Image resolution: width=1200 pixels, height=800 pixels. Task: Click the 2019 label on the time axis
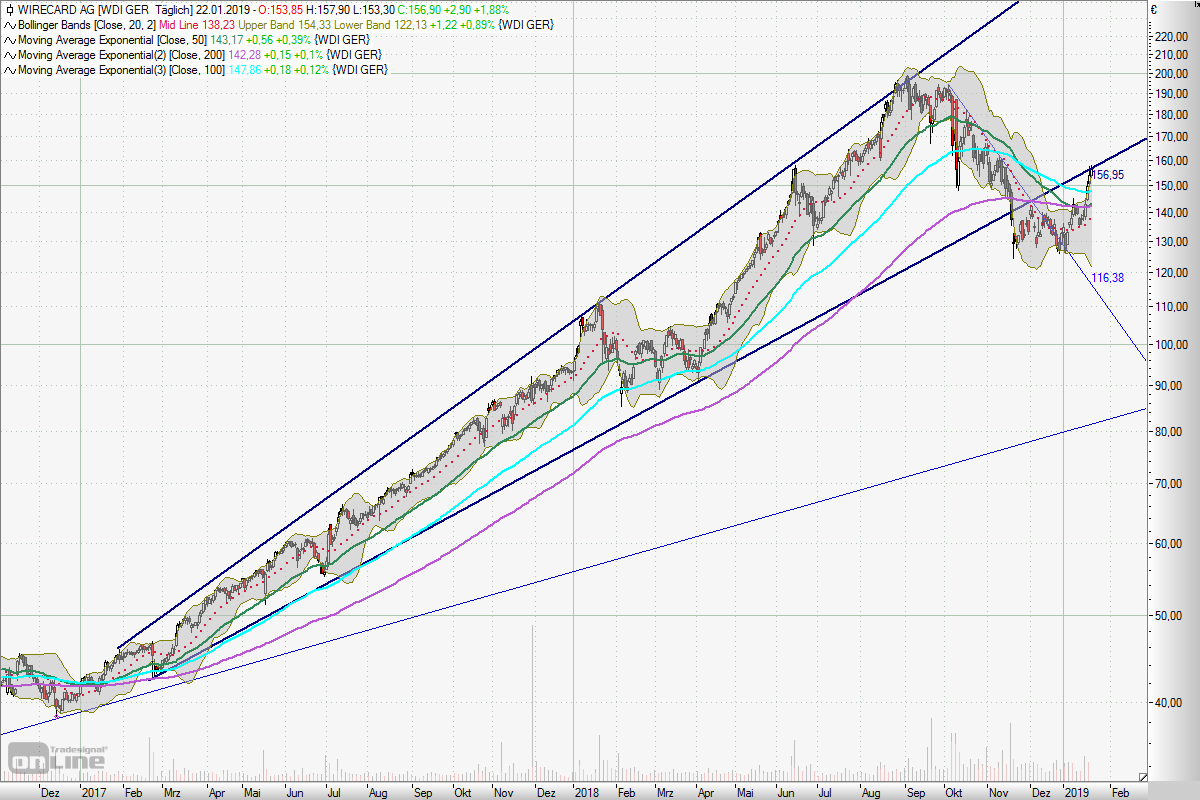tap(1075, 791)
